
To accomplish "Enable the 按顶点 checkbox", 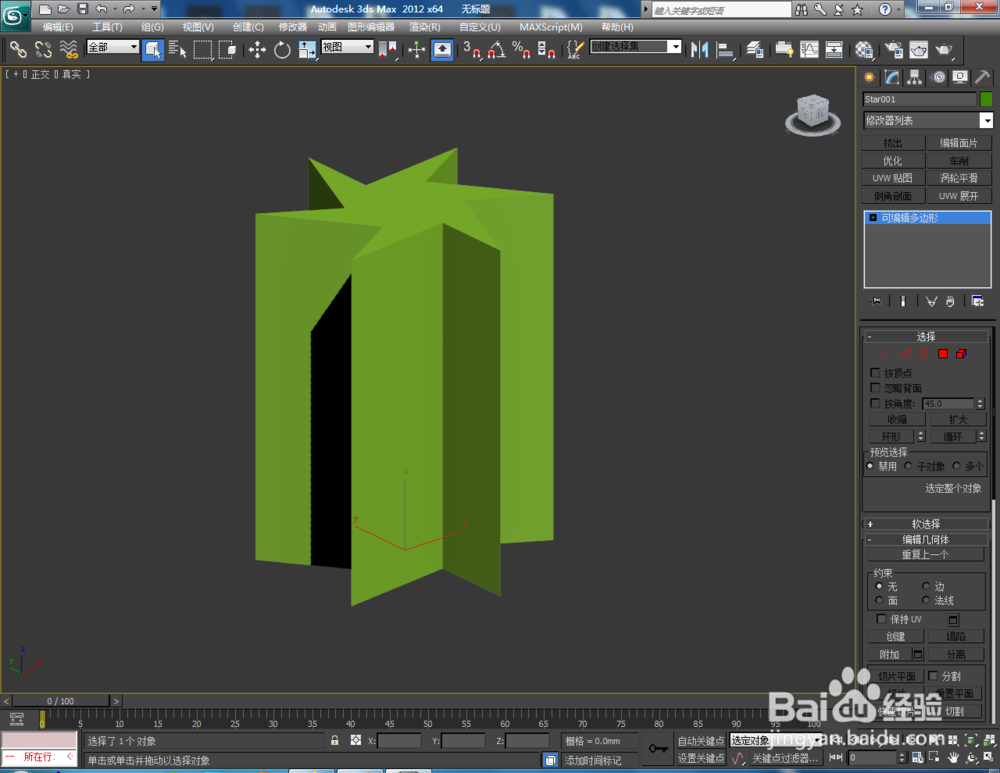I will [x=875, y=372].
